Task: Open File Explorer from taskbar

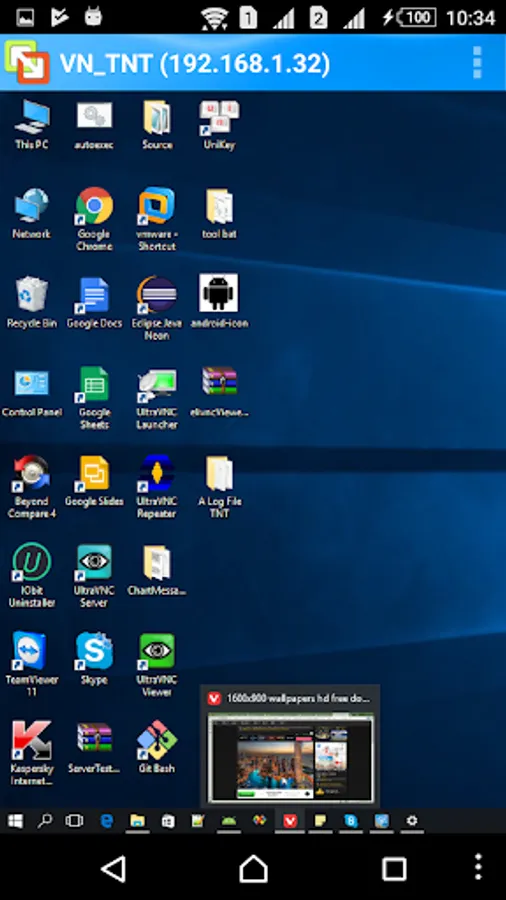Action: [x=137, y=821]
